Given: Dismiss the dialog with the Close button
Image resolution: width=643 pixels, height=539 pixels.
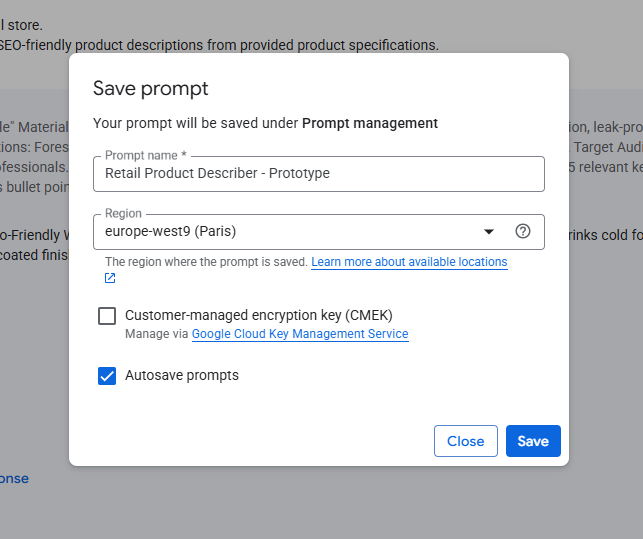Looking at the screenshot, I should tap(465, 441).
